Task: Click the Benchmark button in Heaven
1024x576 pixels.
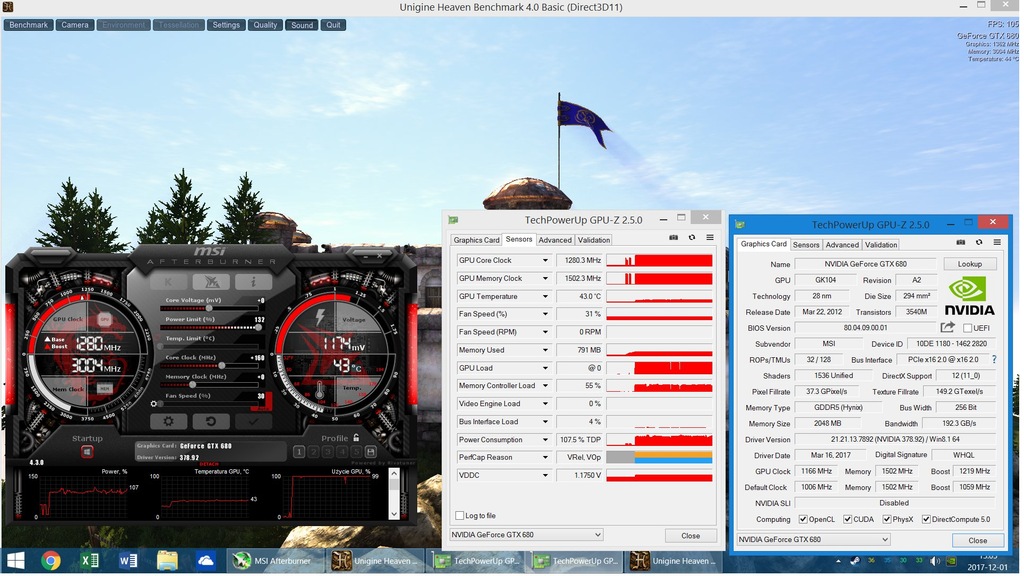Action: pyautogui.click(x=29, y=25)
